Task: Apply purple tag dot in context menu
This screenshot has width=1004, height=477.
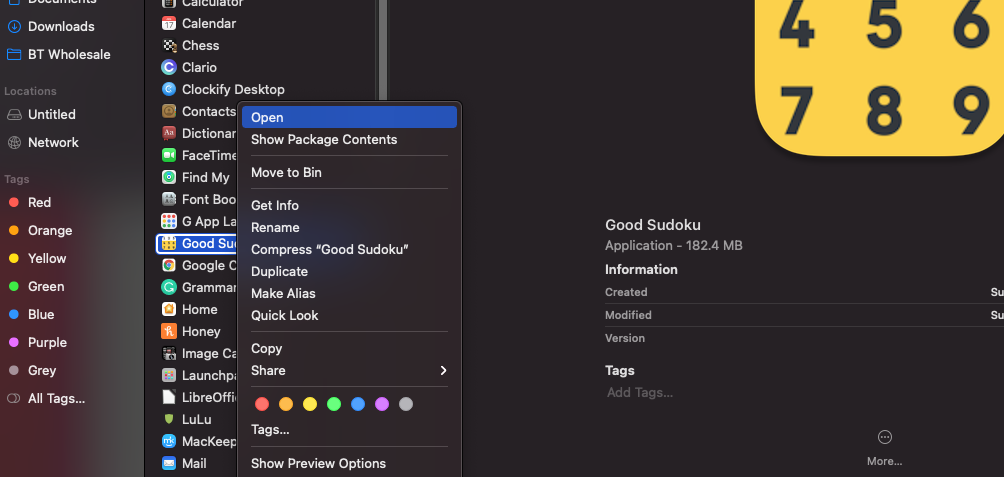Action: (x=382, y=404)
